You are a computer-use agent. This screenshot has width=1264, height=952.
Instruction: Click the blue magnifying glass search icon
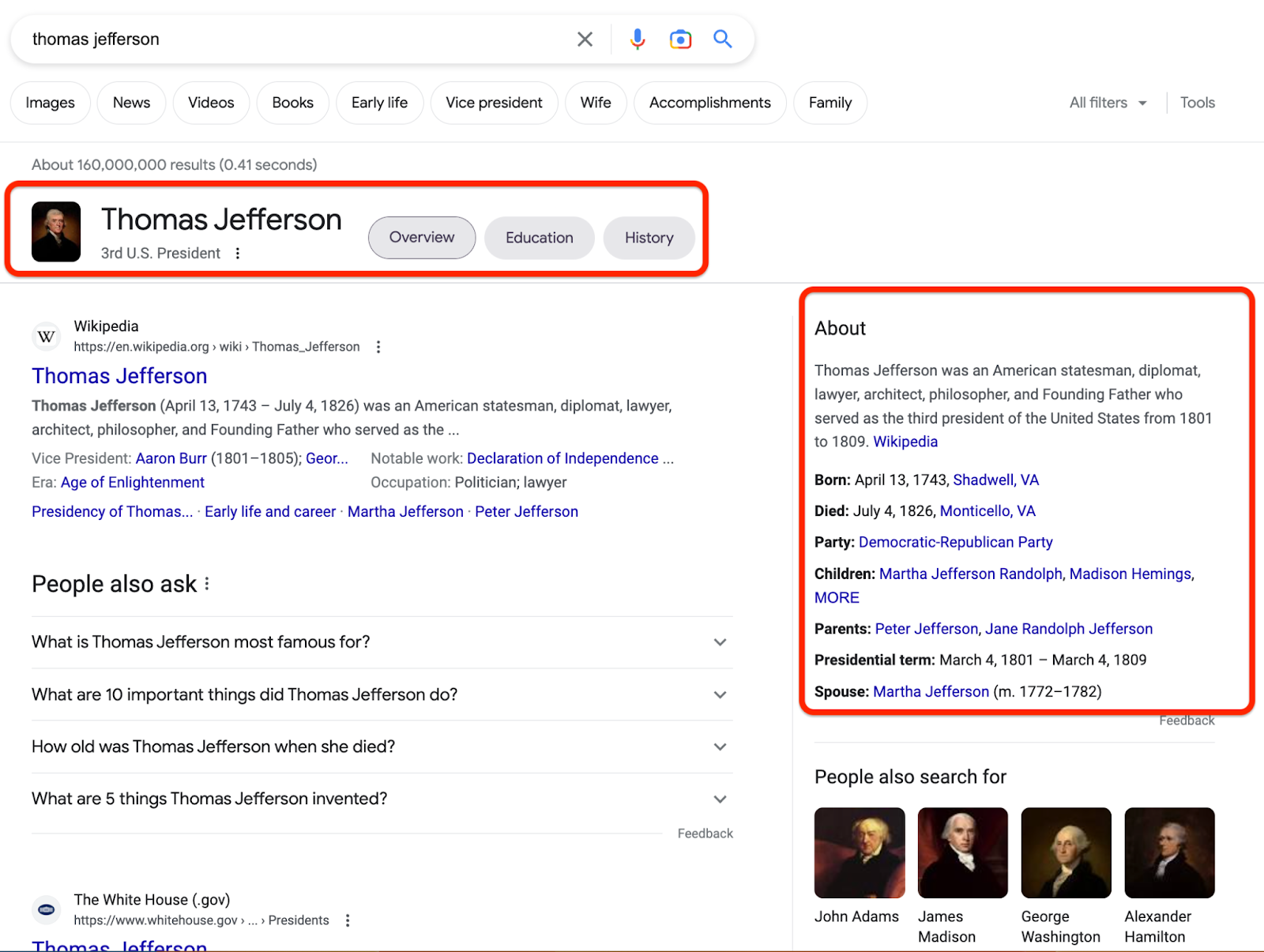coord(723,39)
